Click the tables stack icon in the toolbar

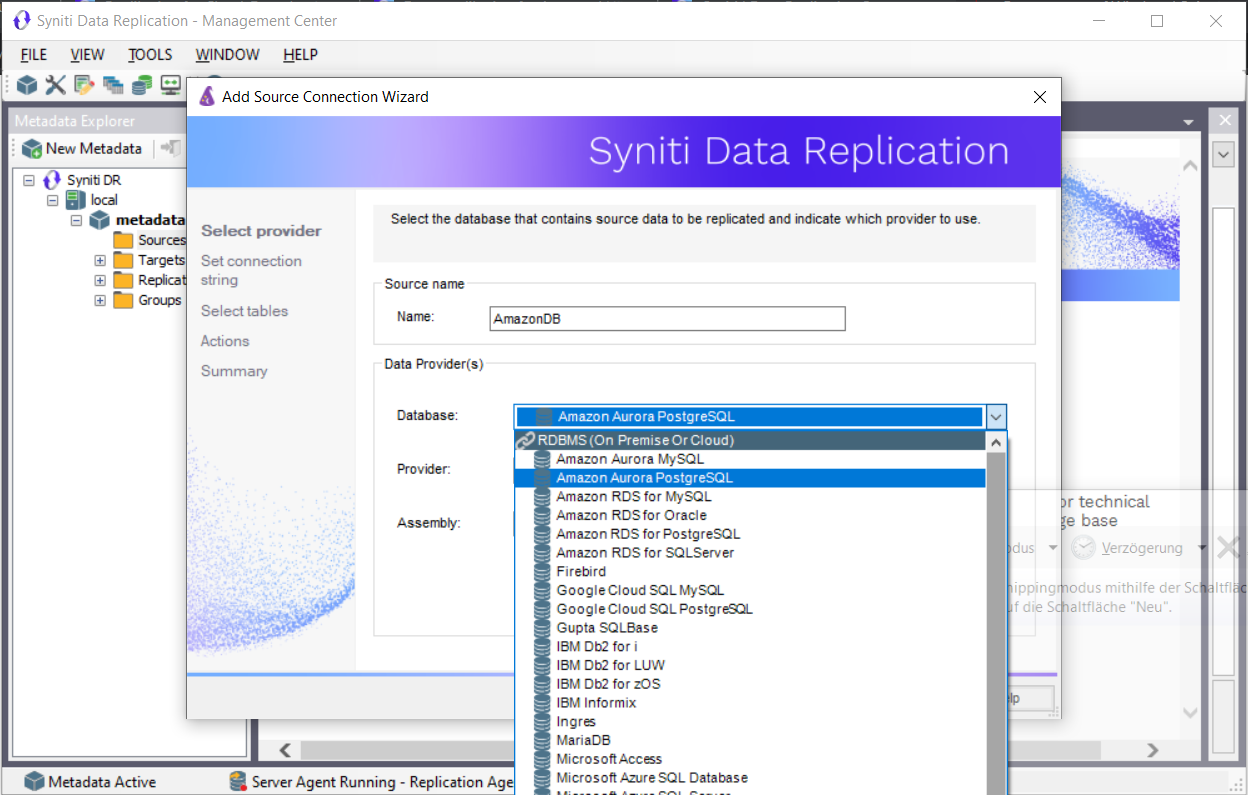coord(112,85)
